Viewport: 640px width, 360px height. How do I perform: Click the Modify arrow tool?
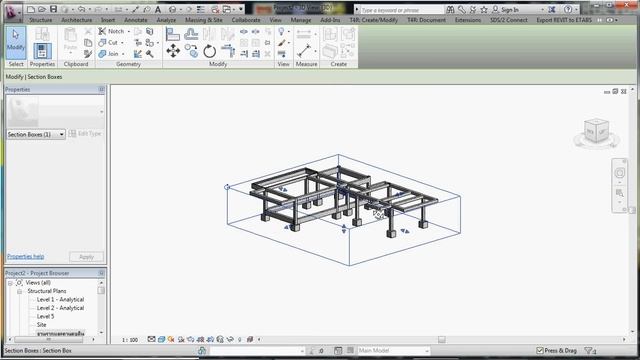click(16, 41)
